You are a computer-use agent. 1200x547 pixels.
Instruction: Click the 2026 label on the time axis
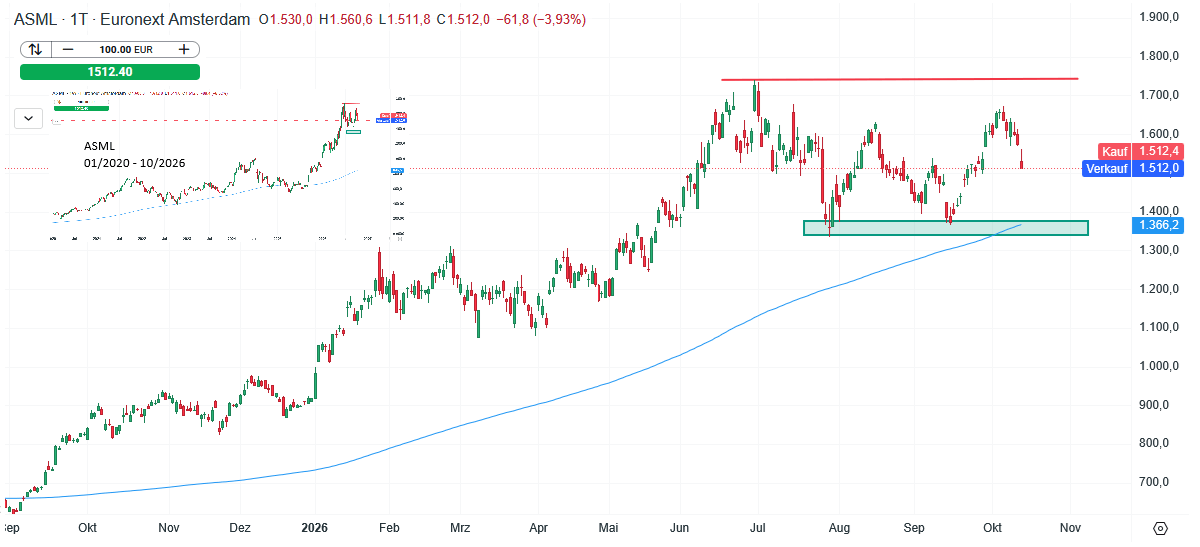coord(315,527)
